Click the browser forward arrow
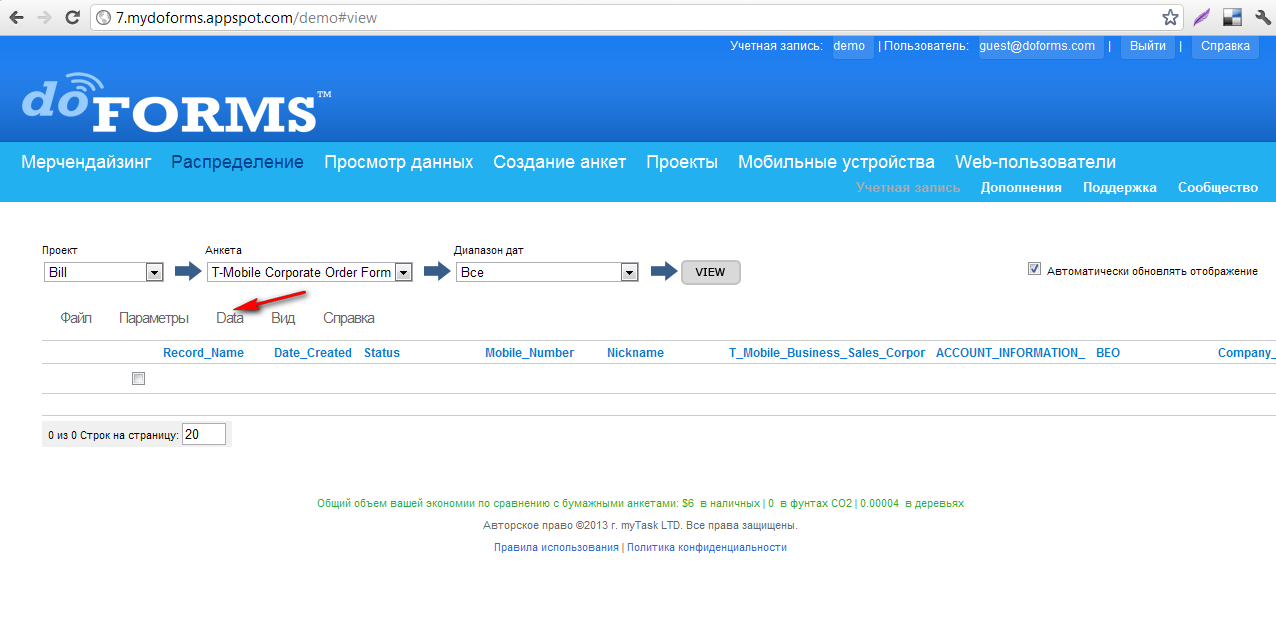 click(x=44, y=17)
